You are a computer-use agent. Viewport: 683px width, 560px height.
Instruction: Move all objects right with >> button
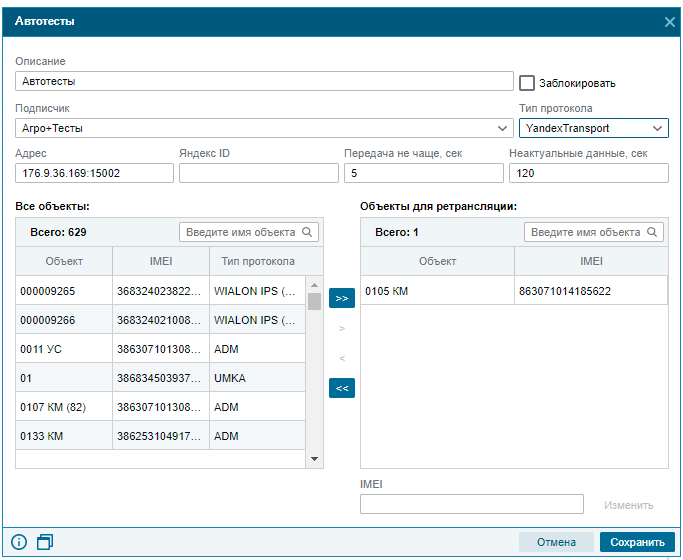click(342, 298)
